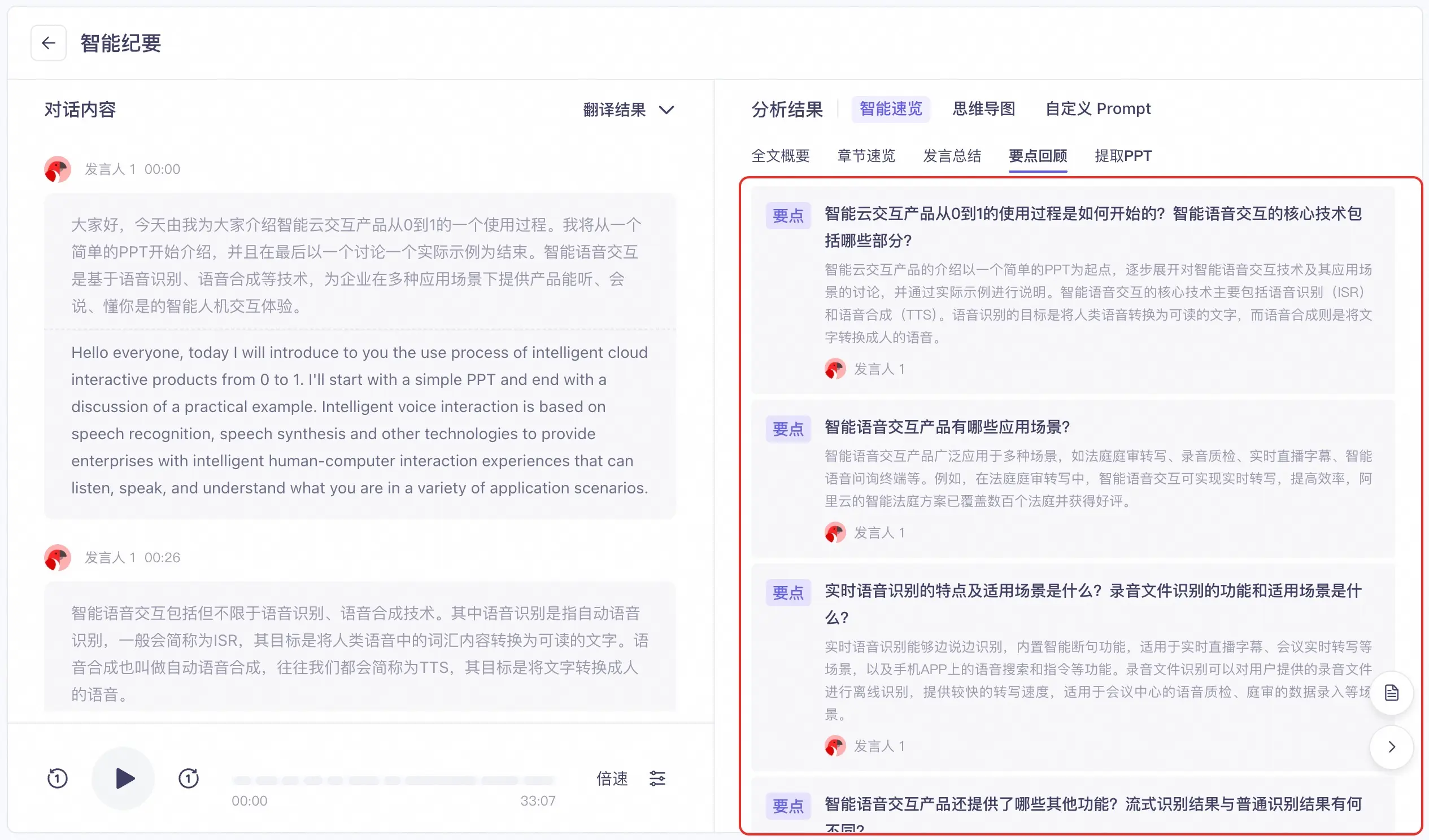Image resolution: width=1429 pixels, height=840 pixels.
Task: Click the back arrow button
Action: pos(48,43)
